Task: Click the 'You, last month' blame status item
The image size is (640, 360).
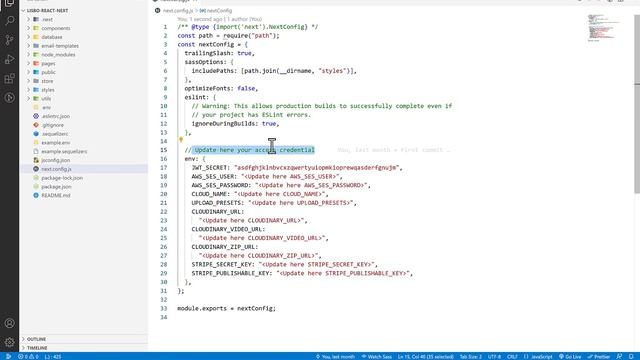Action: point(335,357)
